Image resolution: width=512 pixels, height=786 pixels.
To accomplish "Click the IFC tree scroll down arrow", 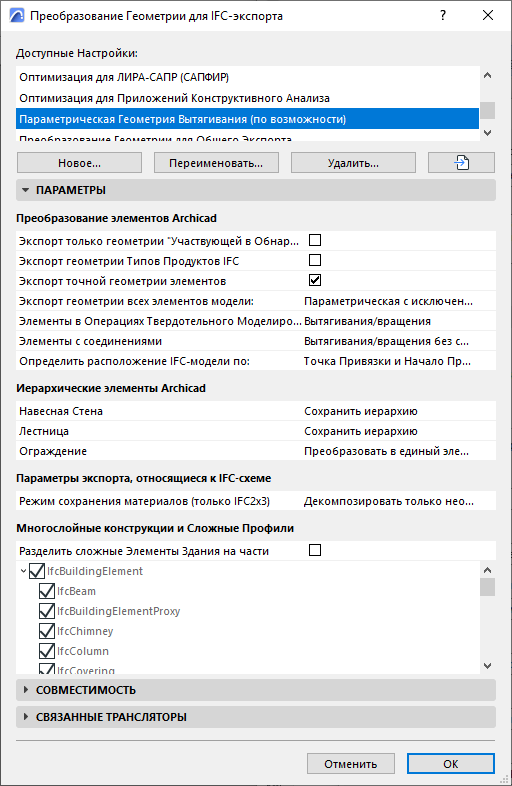I will [487, 666].
